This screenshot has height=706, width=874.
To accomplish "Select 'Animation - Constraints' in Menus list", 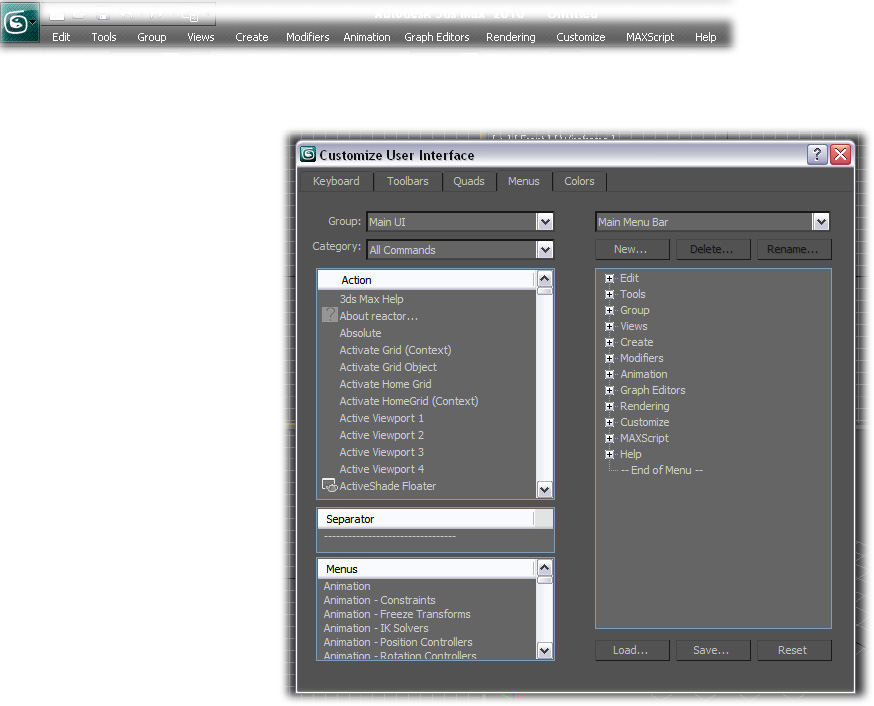I will [x=379, y=600].
